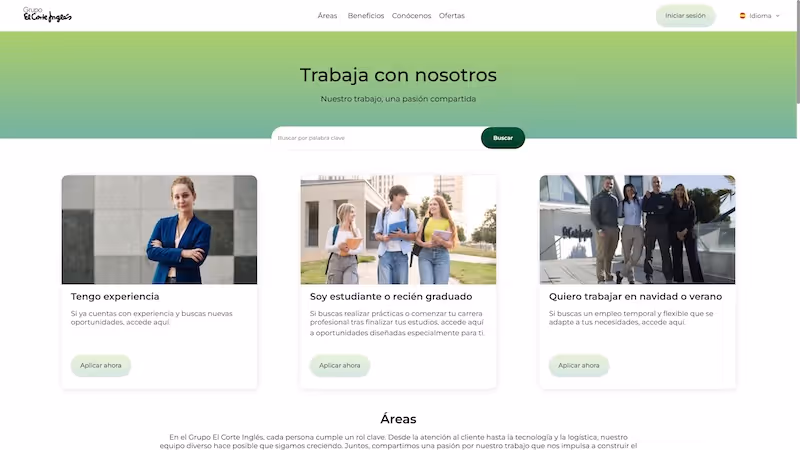Viewport: 800px width, 450px height.
Task: Apply now under Quiero trabajar en navidad o verano
Action: (579, 365)
